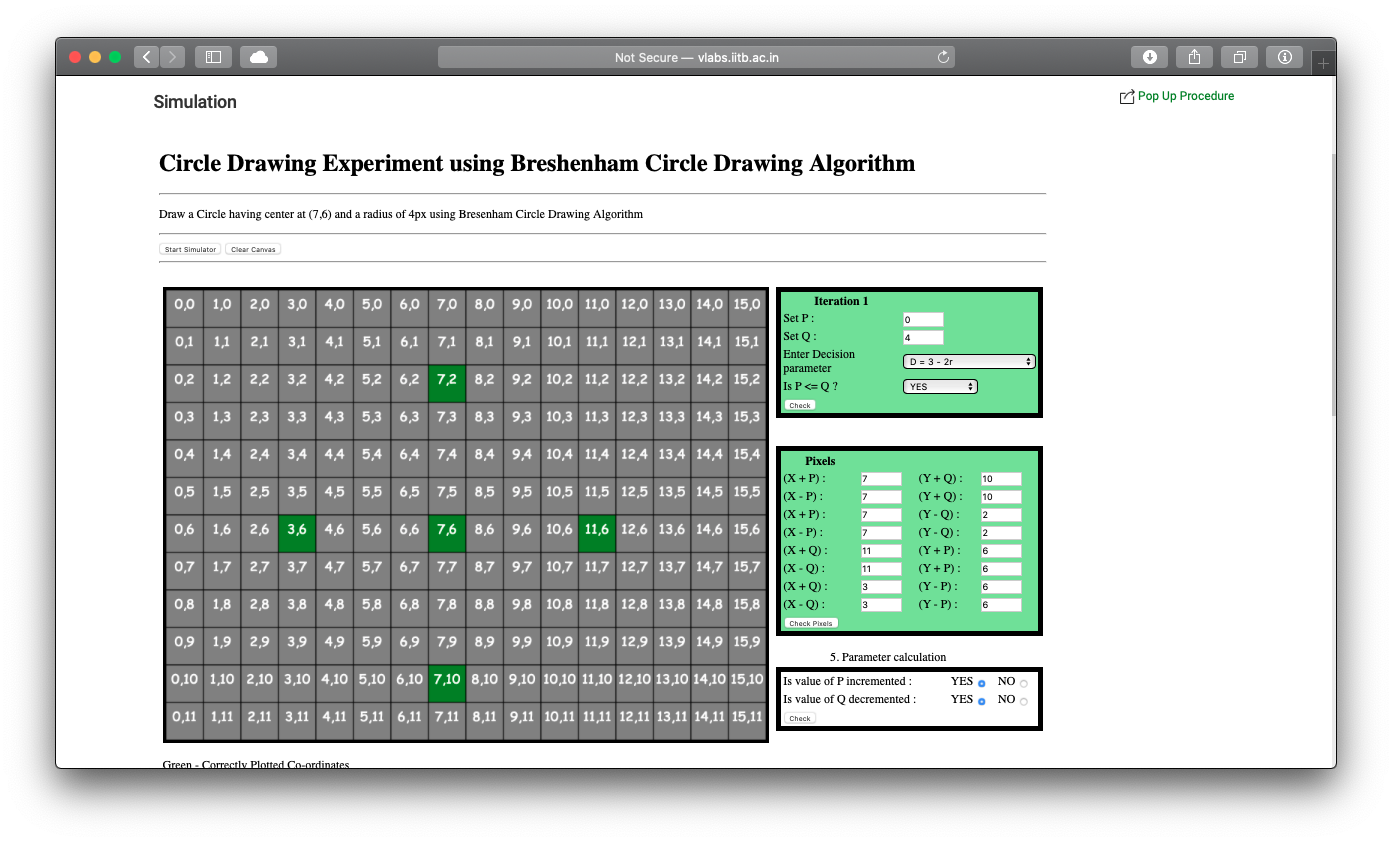Image resolution: width=1392 pixels, height=842 pixels.
Task: Click Check Pixels button
Action: pos(810,623)
